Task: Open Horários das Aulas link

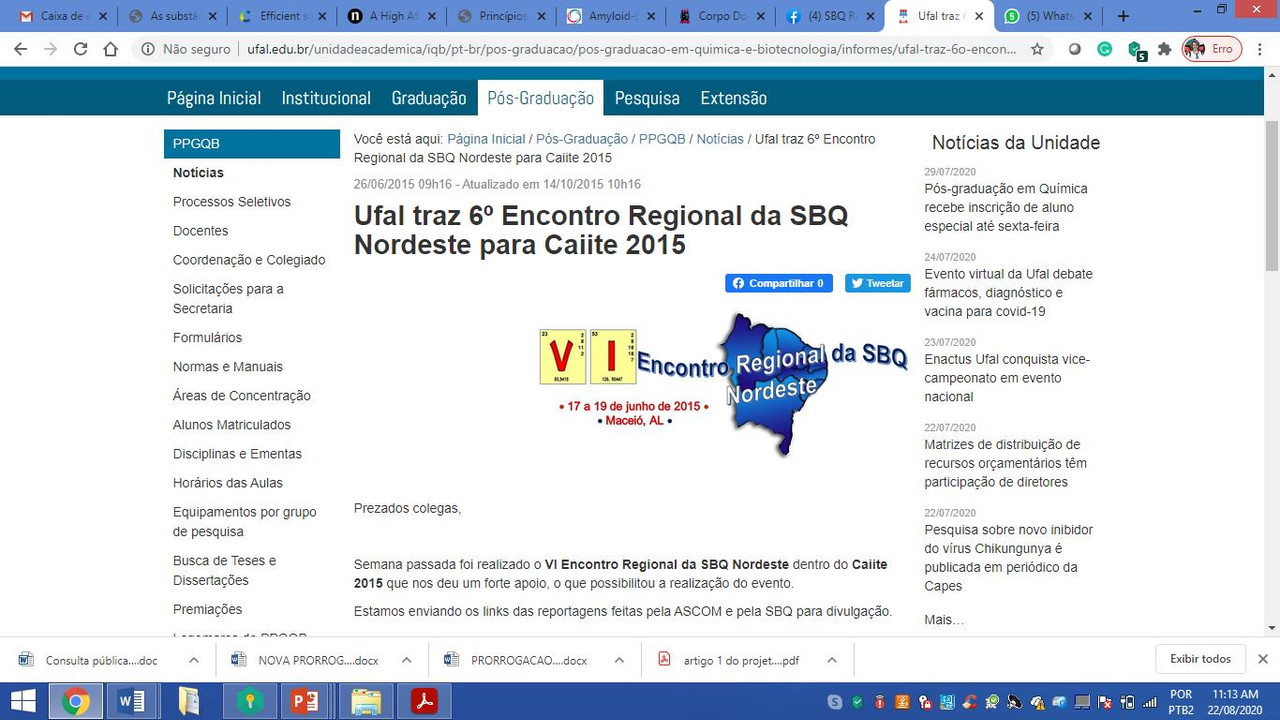Action: pyautogui.click(x=228, y=482)
